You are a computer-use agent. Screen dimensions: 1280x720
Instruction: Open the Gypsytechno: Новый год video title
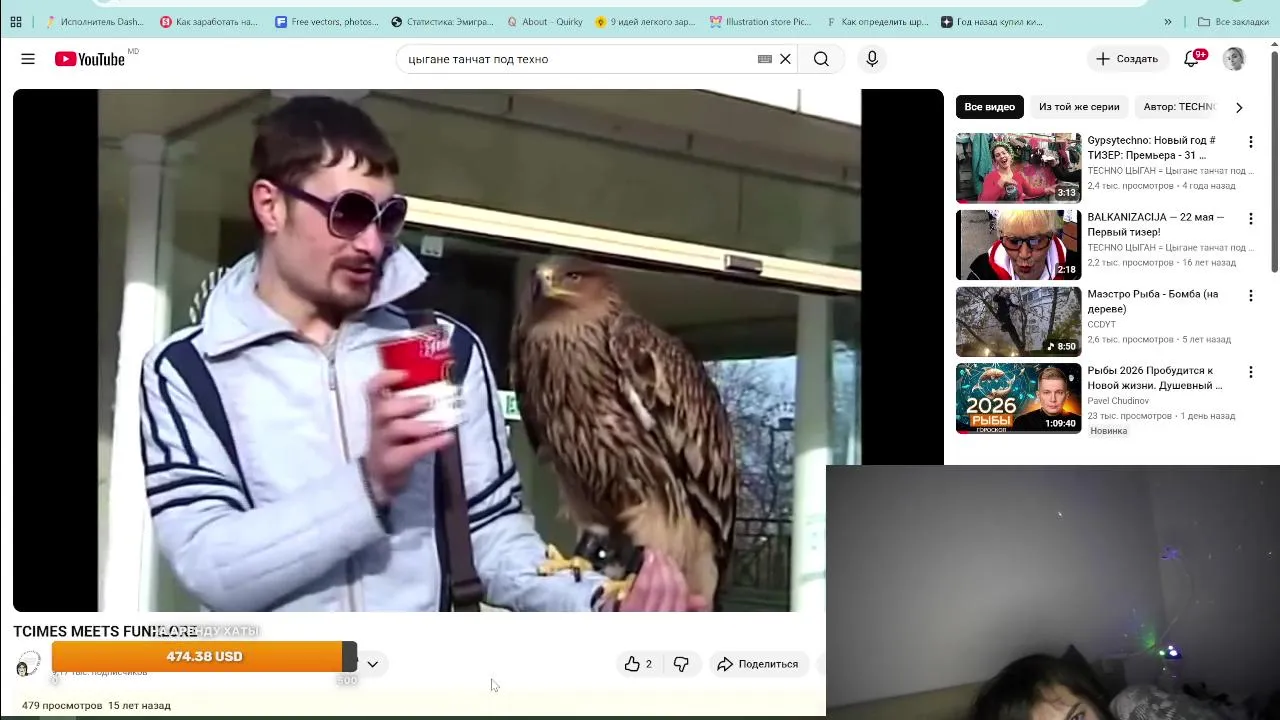pos(1152,148)
